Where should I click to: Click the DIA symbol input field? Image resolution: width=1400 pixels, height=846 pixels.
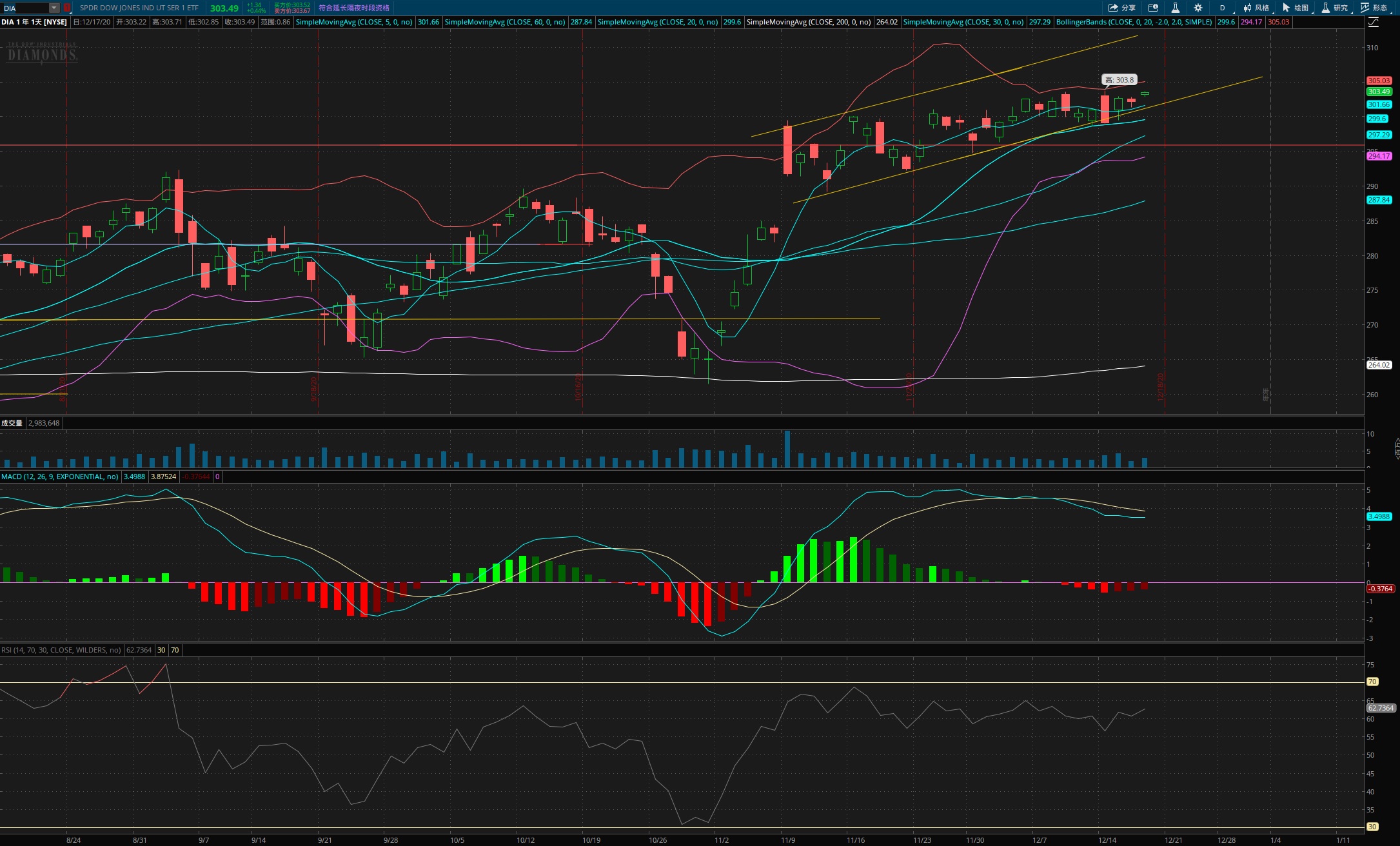tap(25, 8)
